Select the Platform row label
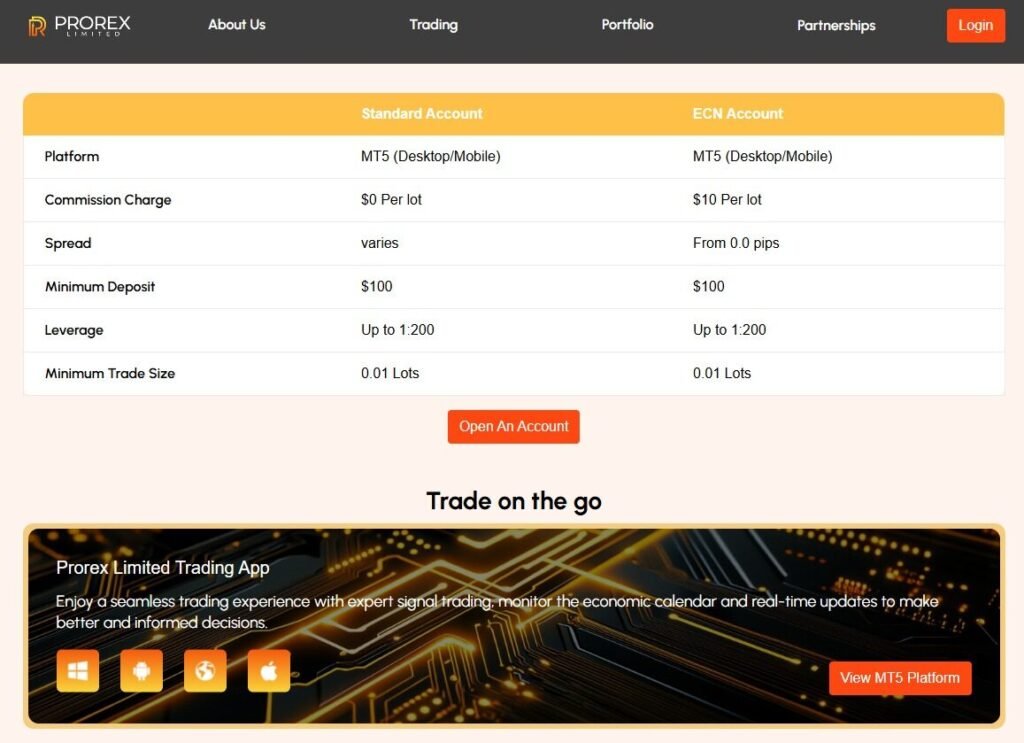This screenshot has width=1024, height=743. 71,156
